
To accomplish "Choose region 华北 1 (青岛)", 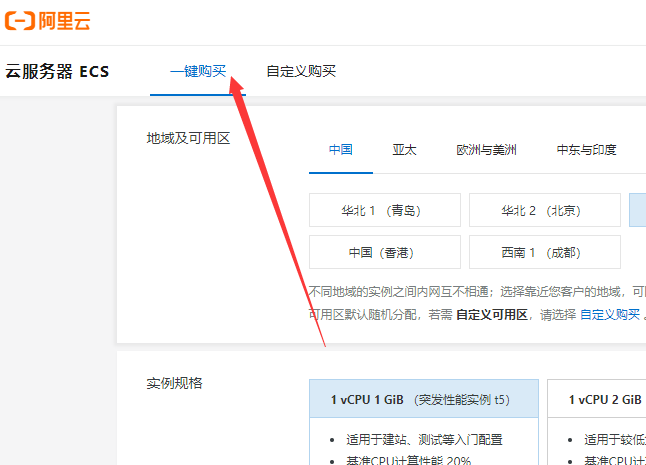I will [385, 210].
